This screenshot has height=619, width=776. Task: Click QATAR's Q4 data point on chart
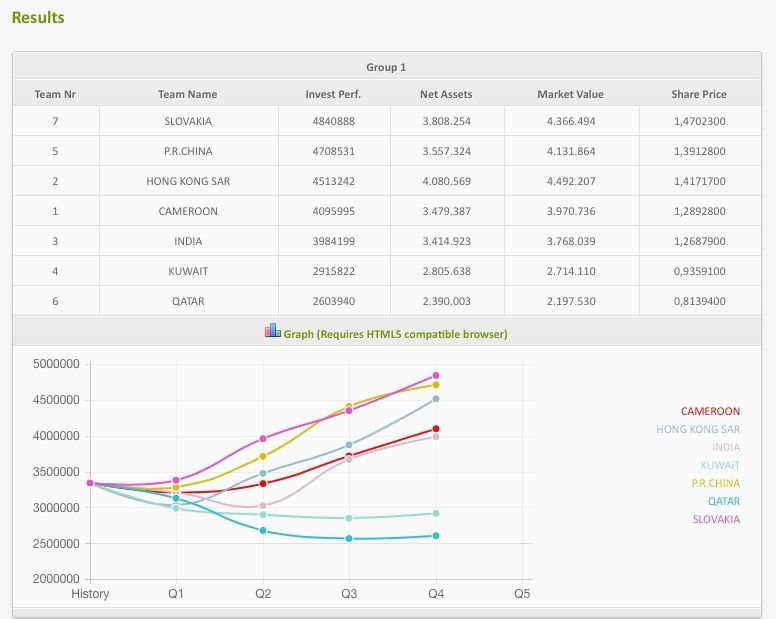click(x=436, y=536)
